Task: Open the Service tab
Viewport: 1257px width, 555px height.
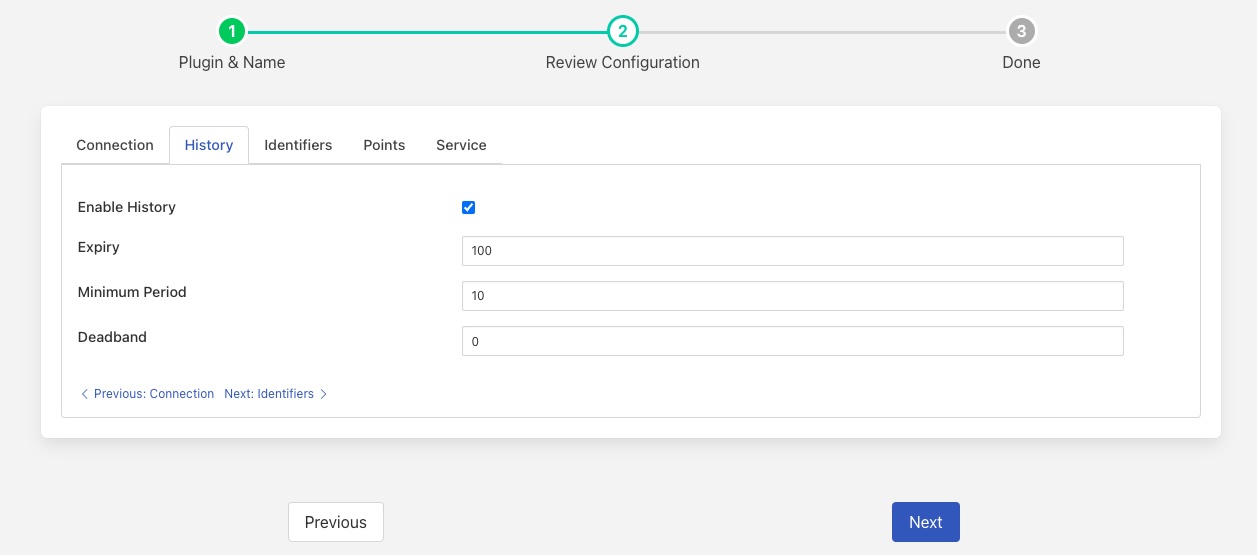Action: pyautogui.click(x=461, y=145)
